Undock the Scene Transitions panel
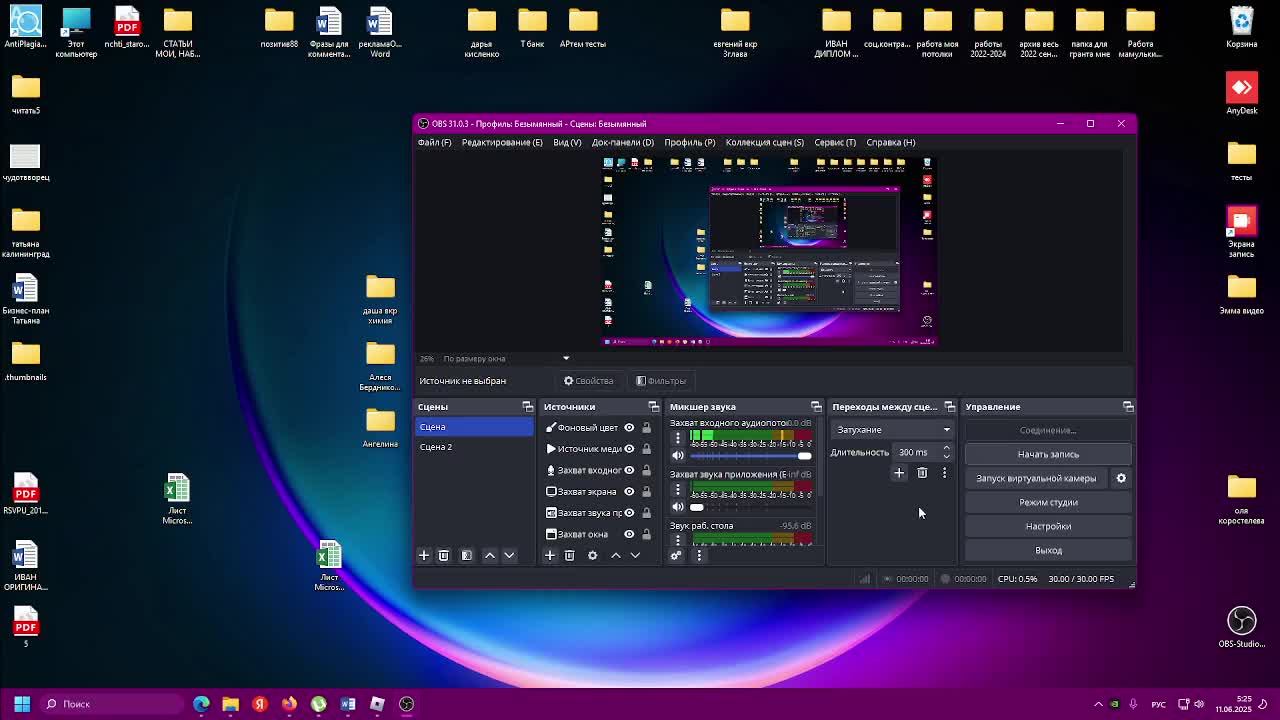The width and height of the screenshot is (1280, 720). click(950, 407)
